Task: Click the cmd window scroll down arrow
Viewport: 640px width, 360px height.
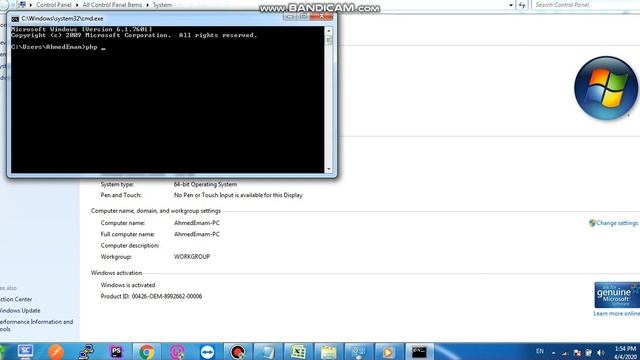Action: pyautogui.click(x=329, y=169)
